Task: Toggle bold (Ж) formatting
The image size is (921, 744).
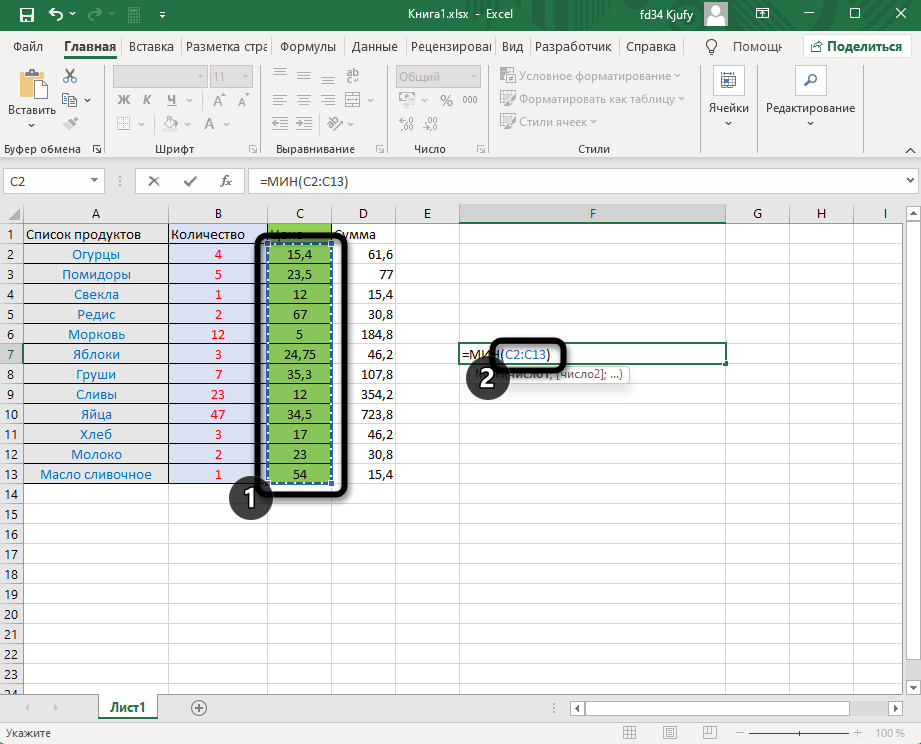Action: click(x=124, y=99)
